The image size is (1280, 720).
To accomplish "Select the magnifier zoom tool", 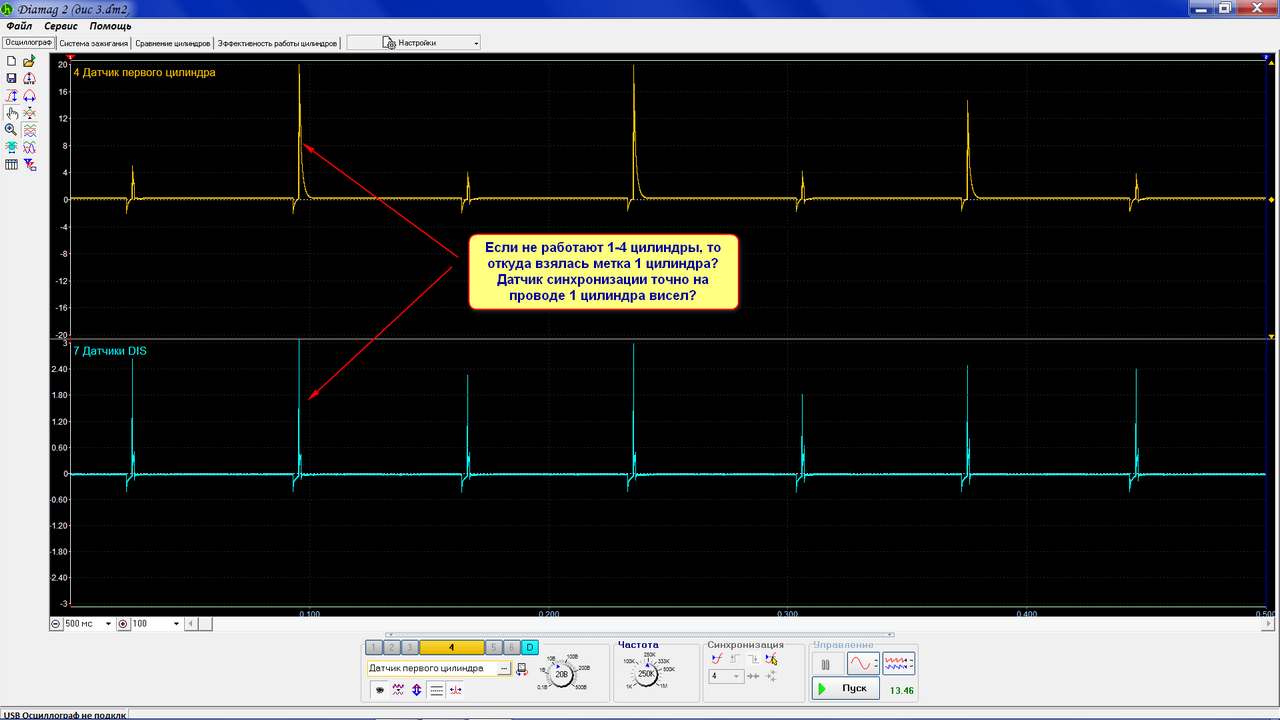I will (11, 130).
